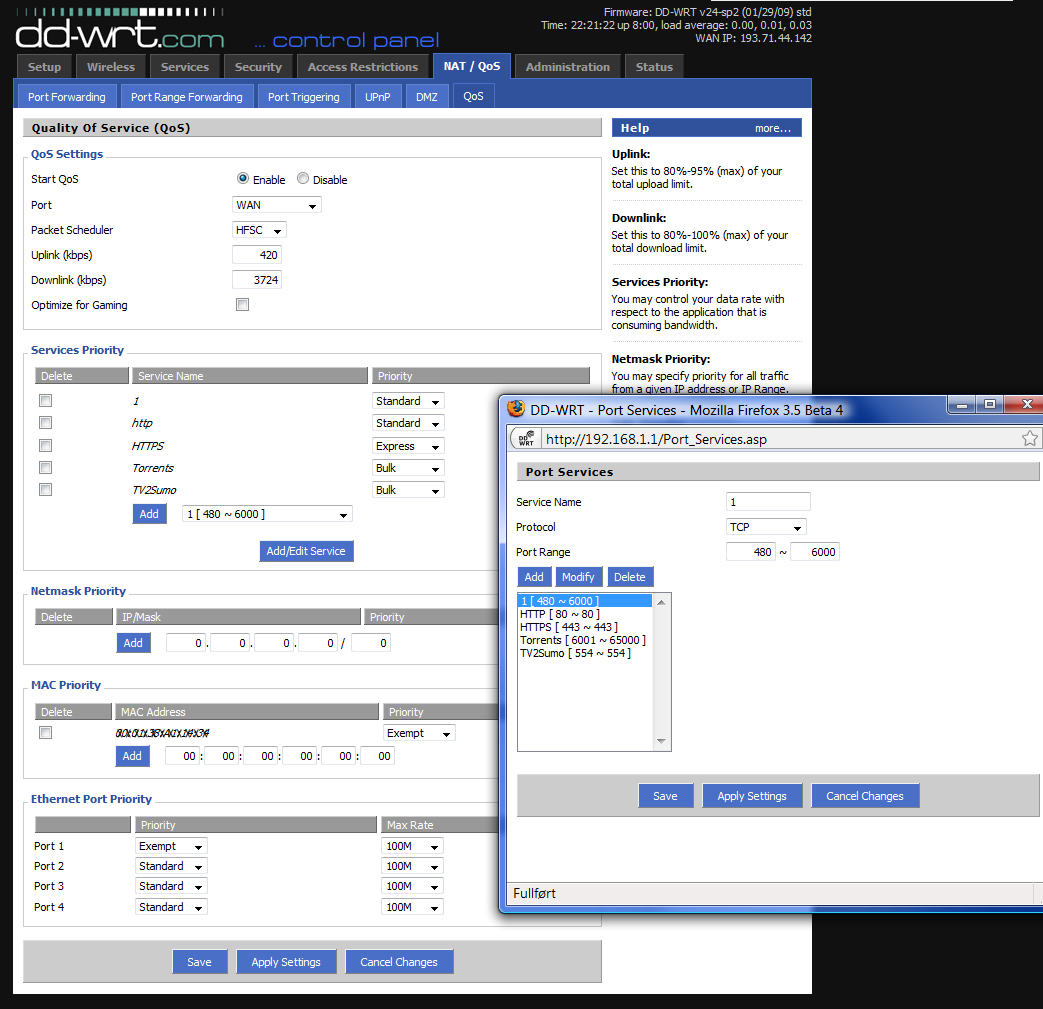Click the Uplink (kbps) field
Image resolution: width=1043 pixels, height=1009 pixels.
coord(257,255)
